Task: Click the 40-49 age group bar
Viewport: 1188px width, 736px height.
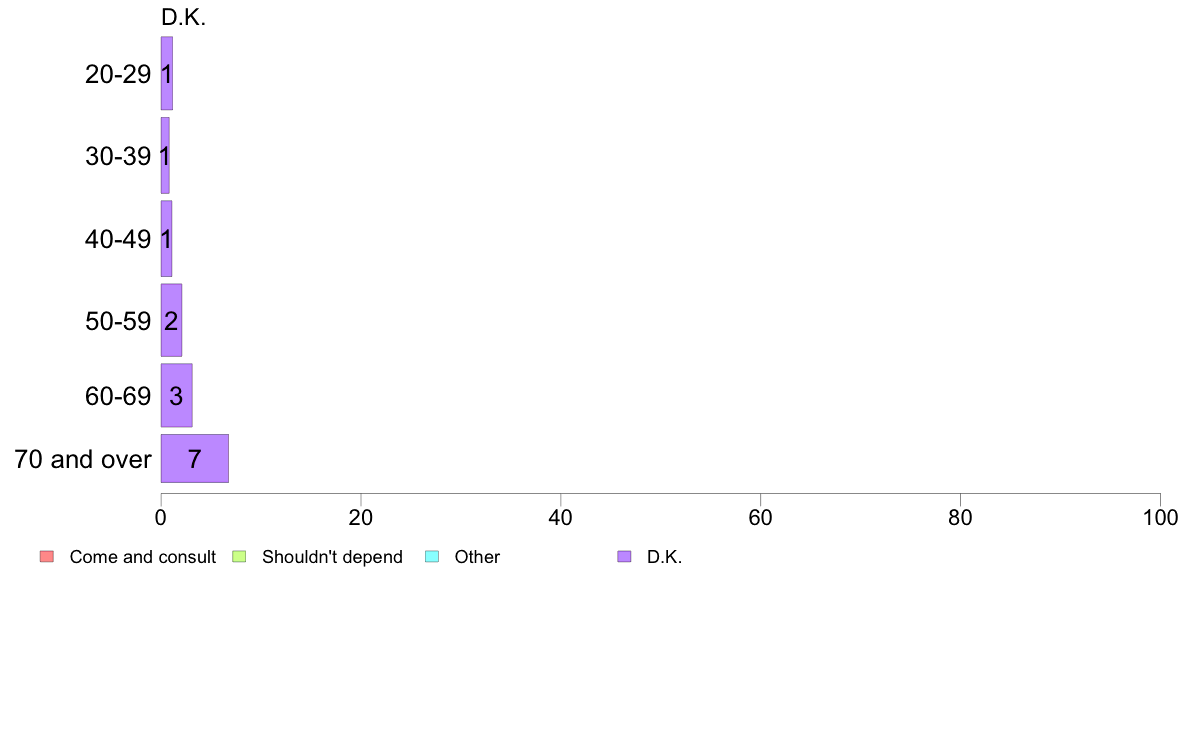Action: pyautogui.click(x=167, y=239)
